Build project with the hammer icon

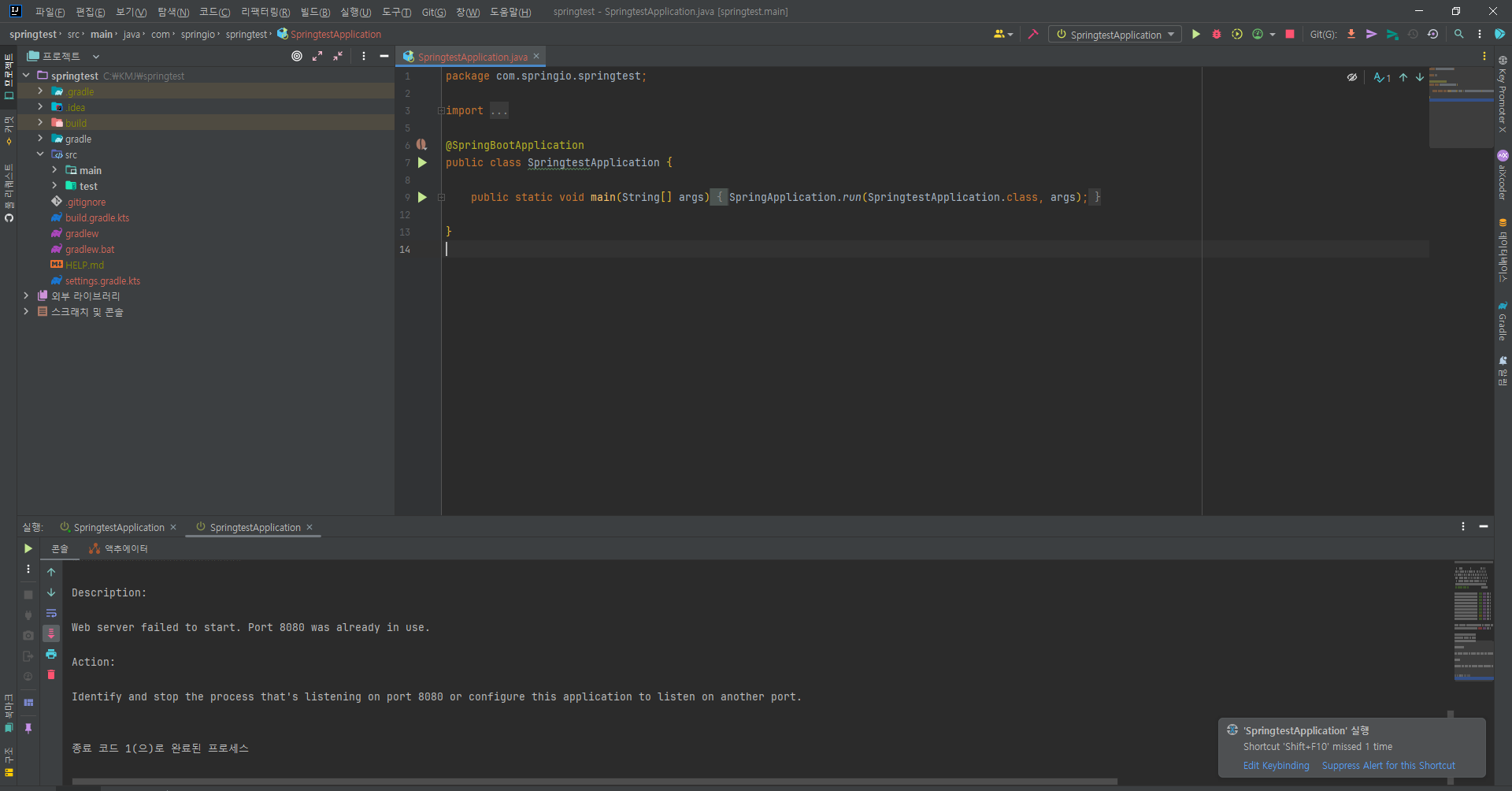(1033, 35)
